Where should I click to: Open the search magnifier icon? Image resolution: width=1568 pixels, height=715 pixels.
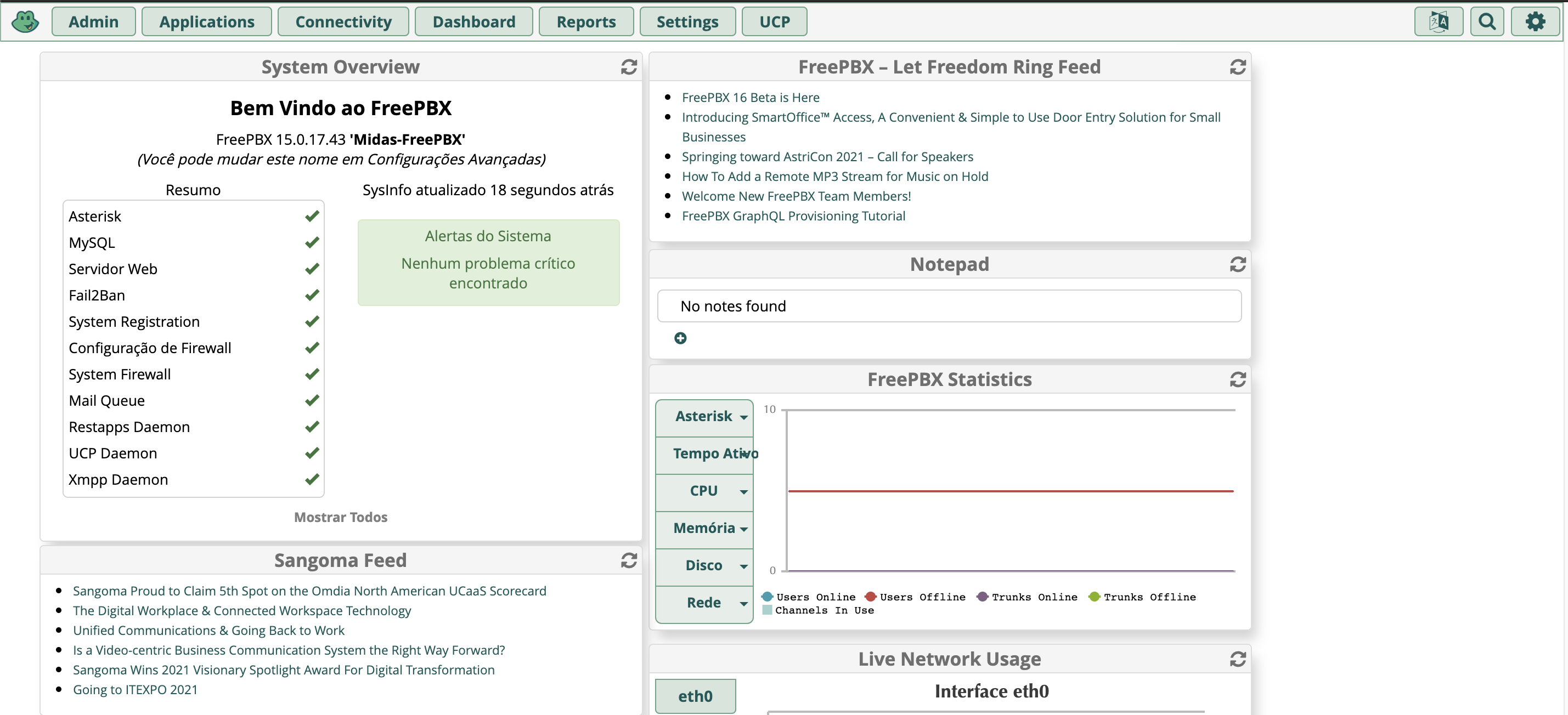click(1487, 22)
